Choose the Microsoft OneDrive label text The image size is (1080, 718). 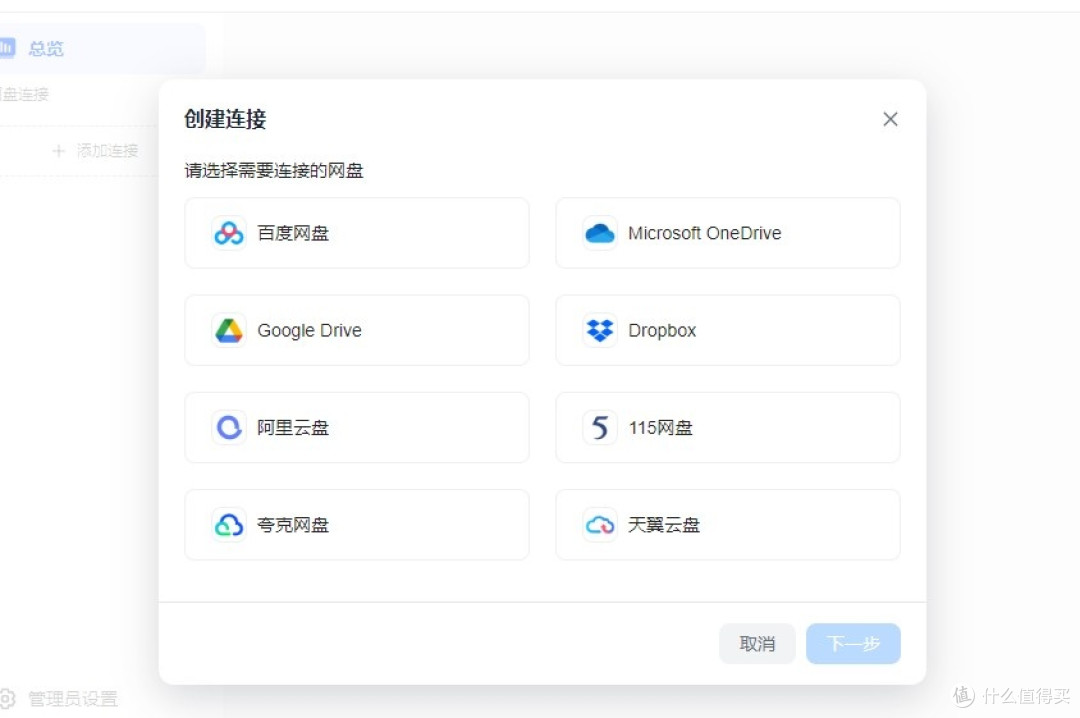tap(705, 233)
